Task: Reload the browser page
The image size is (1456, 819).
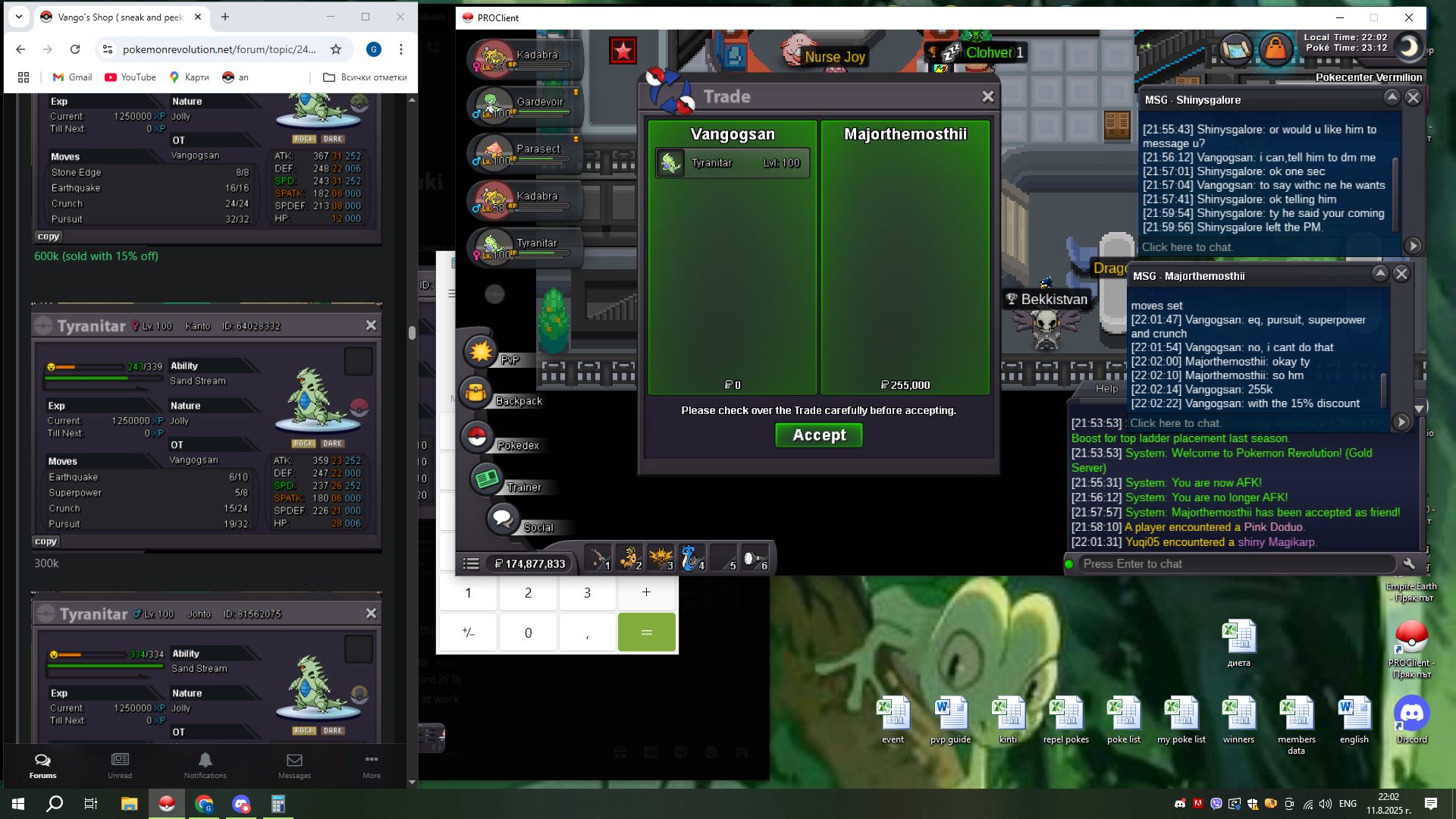Action: [x=75, y=49]
